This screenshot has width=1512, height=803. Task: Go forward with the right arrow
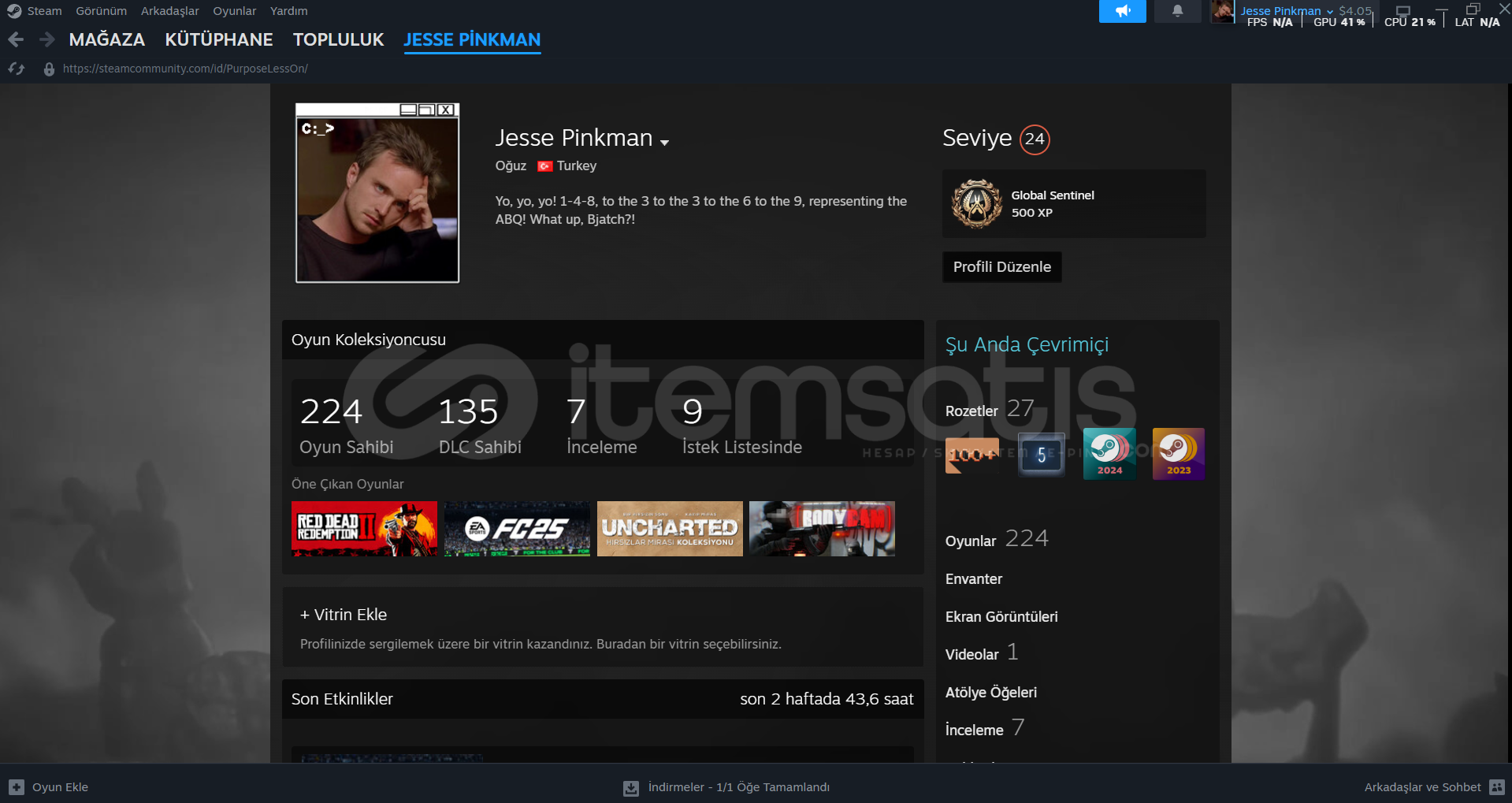pyautogui.click(x=47, y=39)
